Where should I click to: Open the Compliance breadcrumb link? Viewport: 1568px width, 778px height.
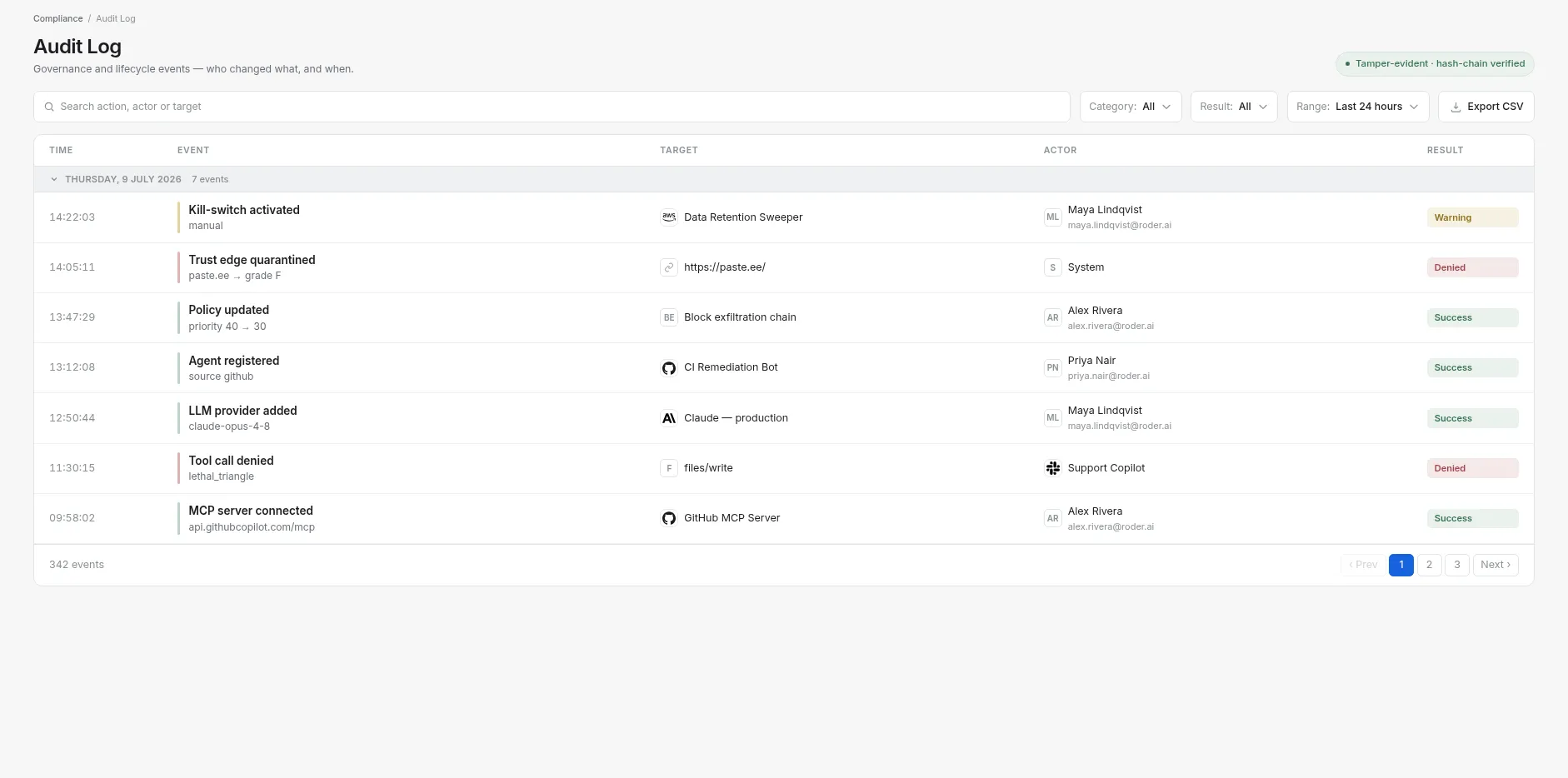point(58,18)
